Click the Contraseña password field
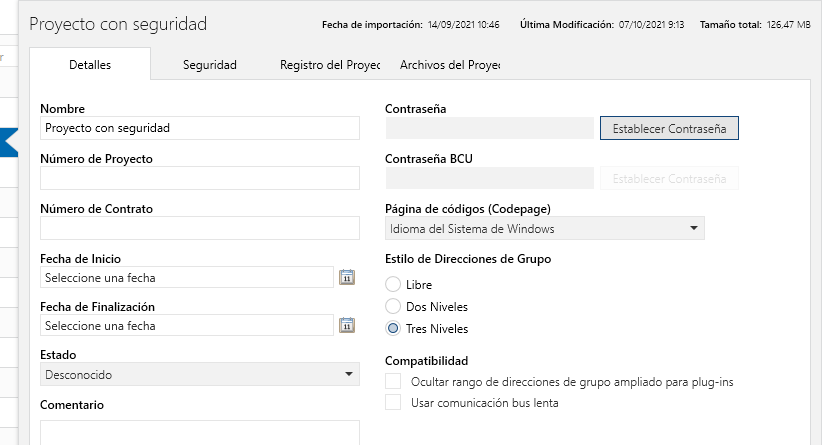The width and height of the screenshot is (822, 445). [490, 128]
